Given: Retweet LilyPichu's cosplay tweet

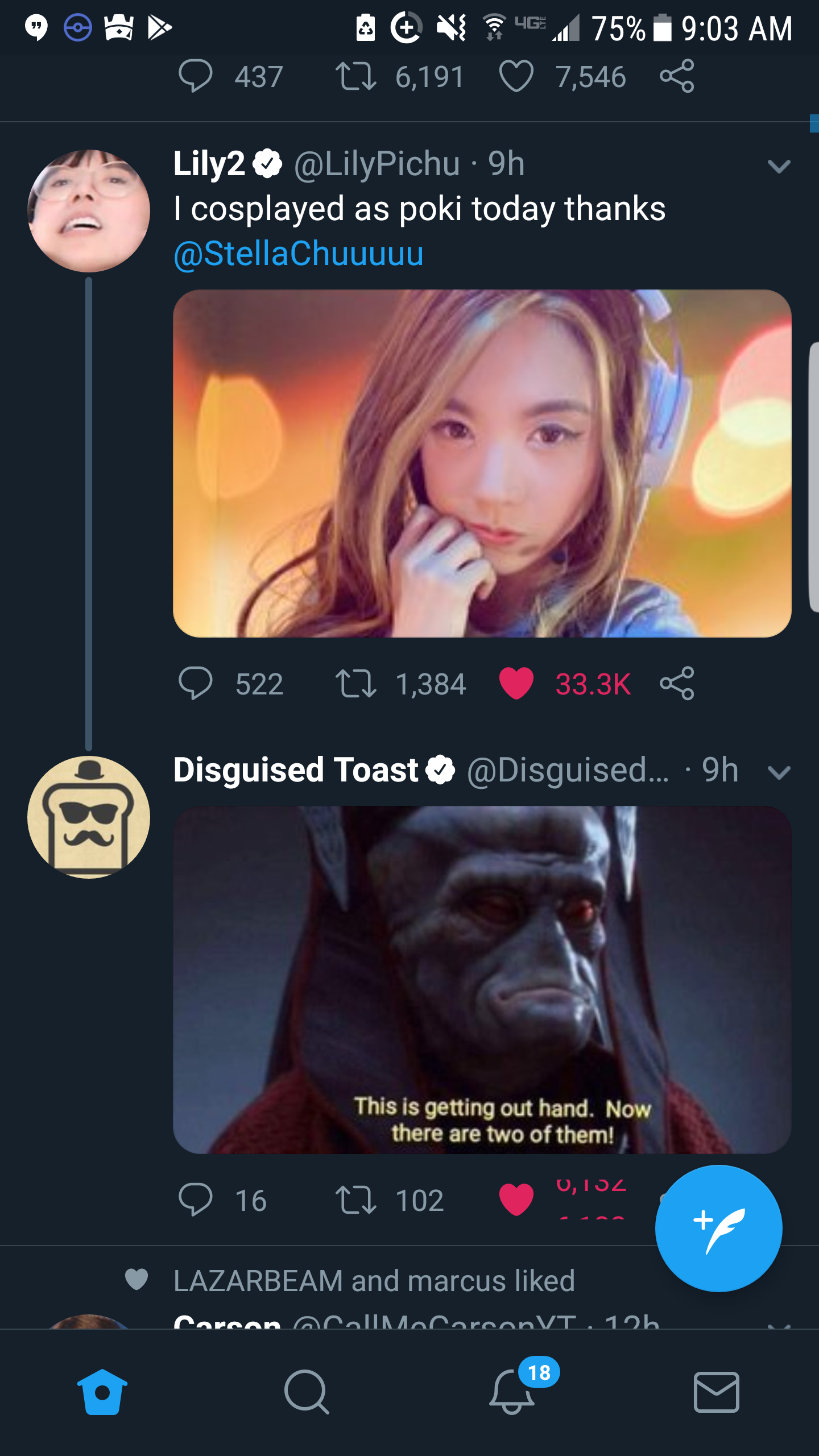Looking at the screenshot, I should pyautogui.click(x=355, y=683).
